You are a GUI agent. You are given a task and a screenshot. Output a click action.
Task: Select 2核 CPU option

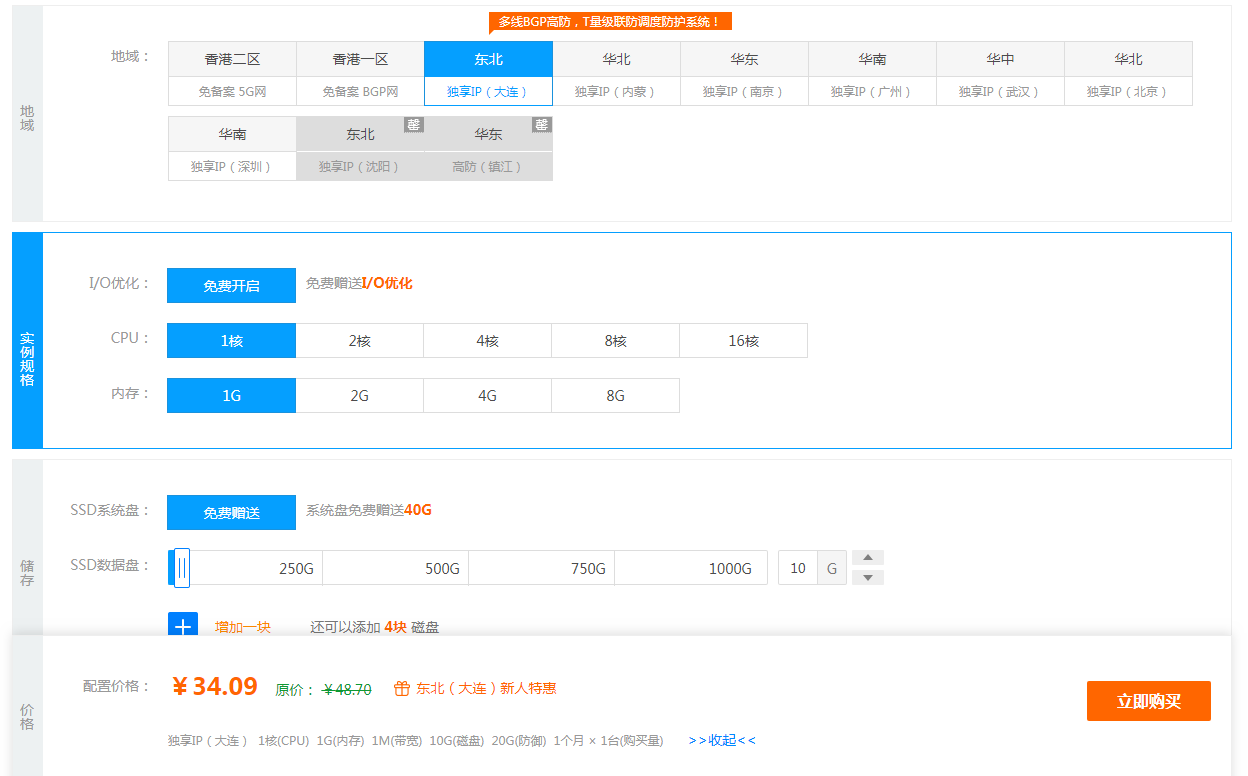pos(359,340)
